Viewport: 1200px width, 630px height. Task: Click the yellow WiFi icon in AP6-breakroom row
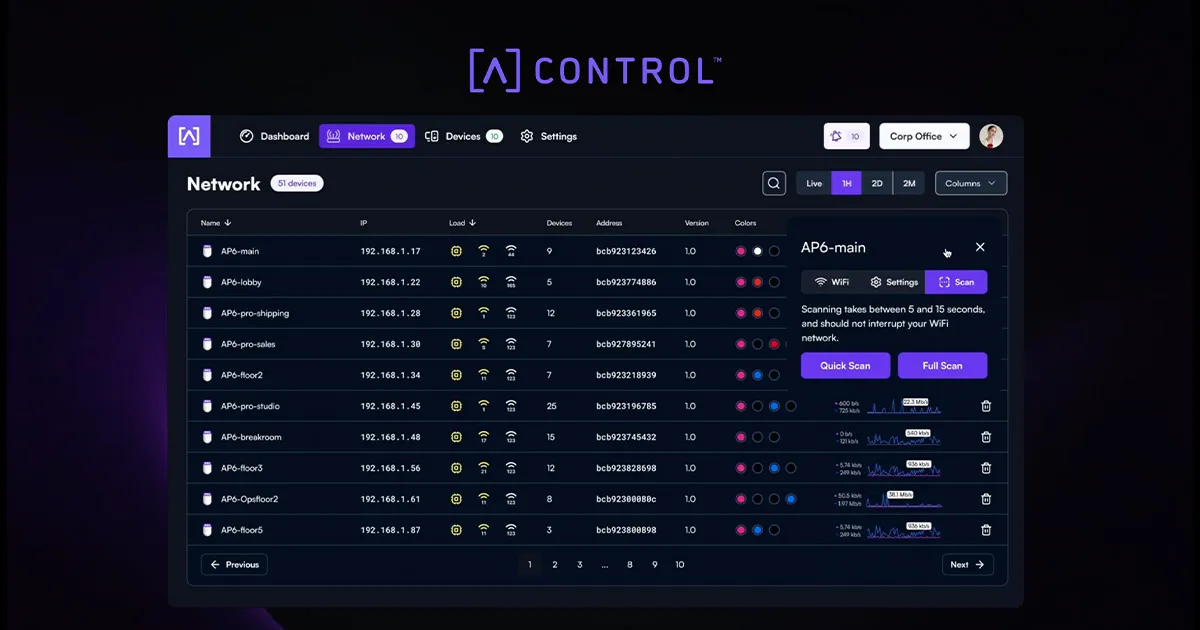tap(483, 437)
